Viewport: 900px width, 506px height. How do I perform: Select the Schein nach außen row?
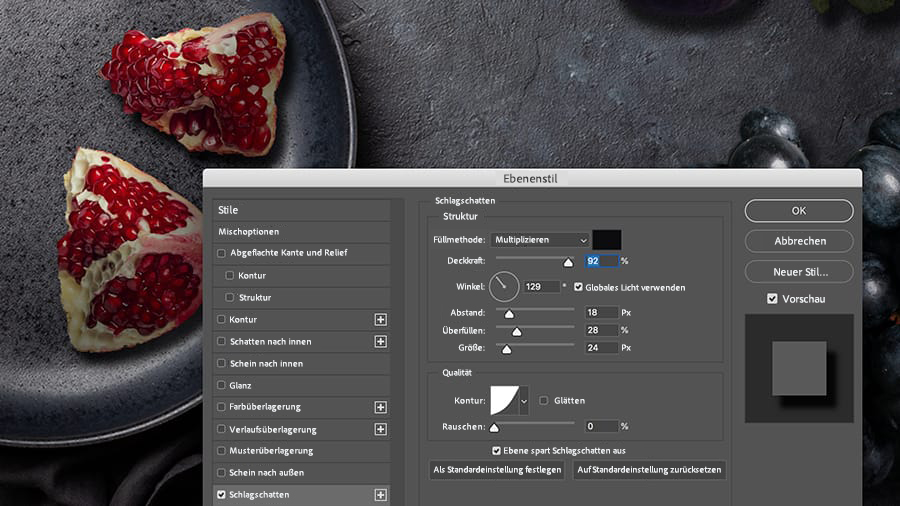click(x=301, y=473)
